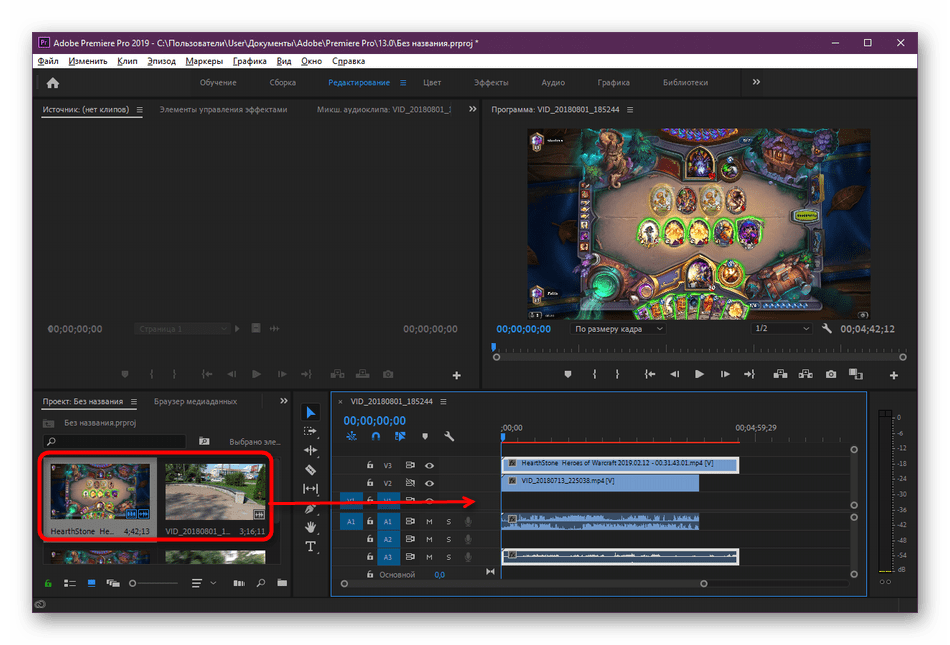Screen dimensions: 950x645
Task: Open 'По размеру кадра' zoom dropdown
Action: [x=617, y=328]
